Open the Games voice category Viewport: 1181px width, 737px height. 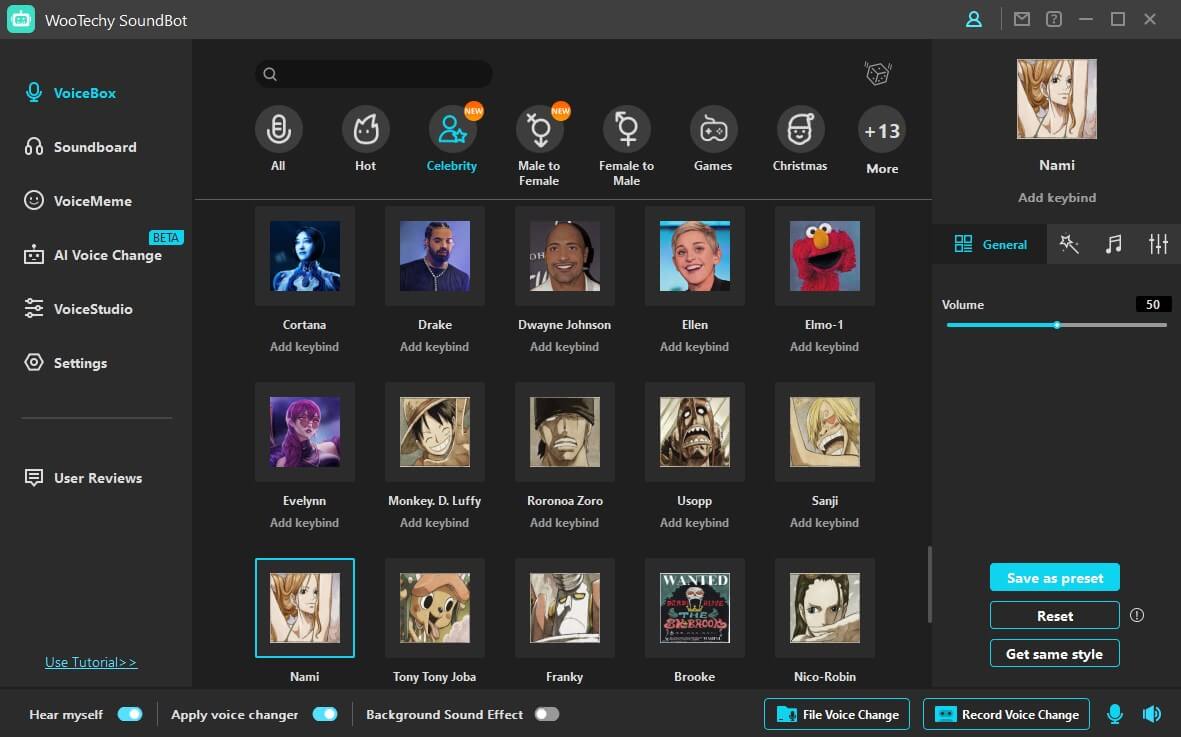(713, 130)
